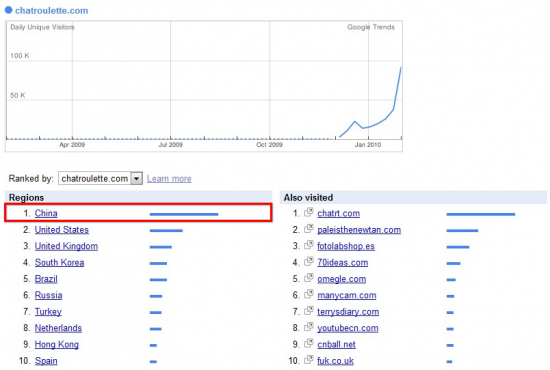Viewport: 550px width, 370px height.
Task: Click the external icon beside 70ideas.com
Action: pos(309,261)
